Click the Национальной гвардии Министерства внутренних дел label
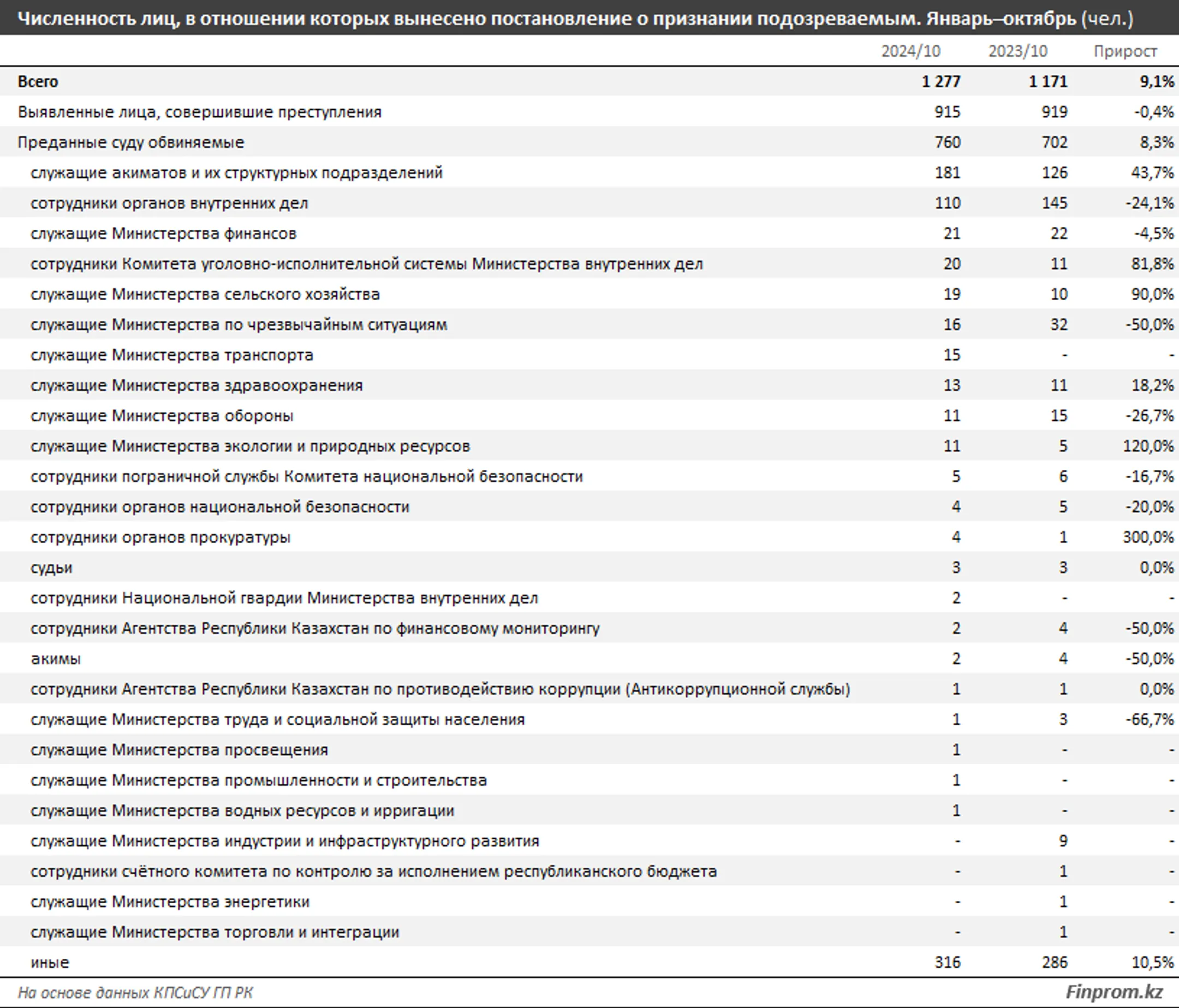 (284, 599)
